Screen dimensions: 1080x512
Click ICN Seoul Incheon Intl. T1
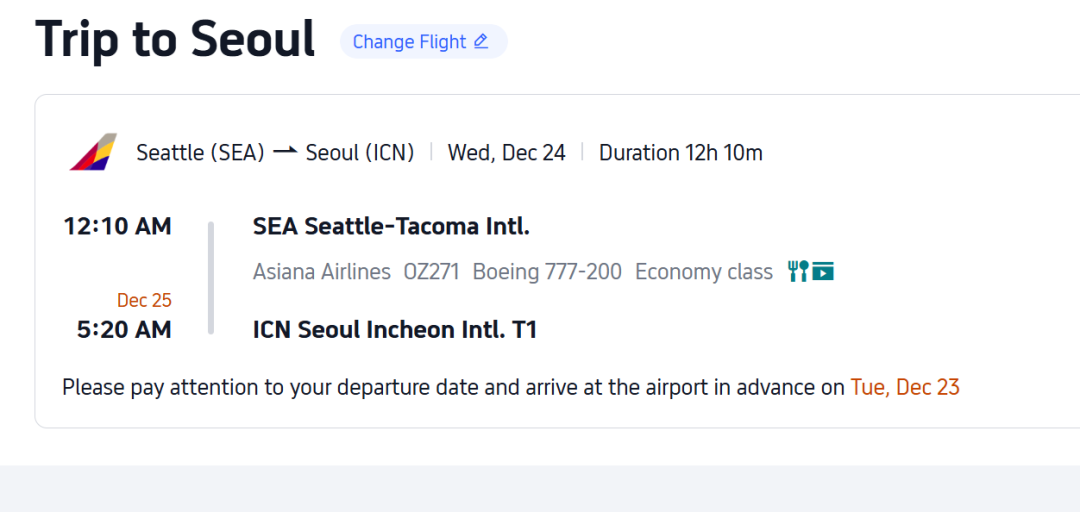[x=395, y=330]
